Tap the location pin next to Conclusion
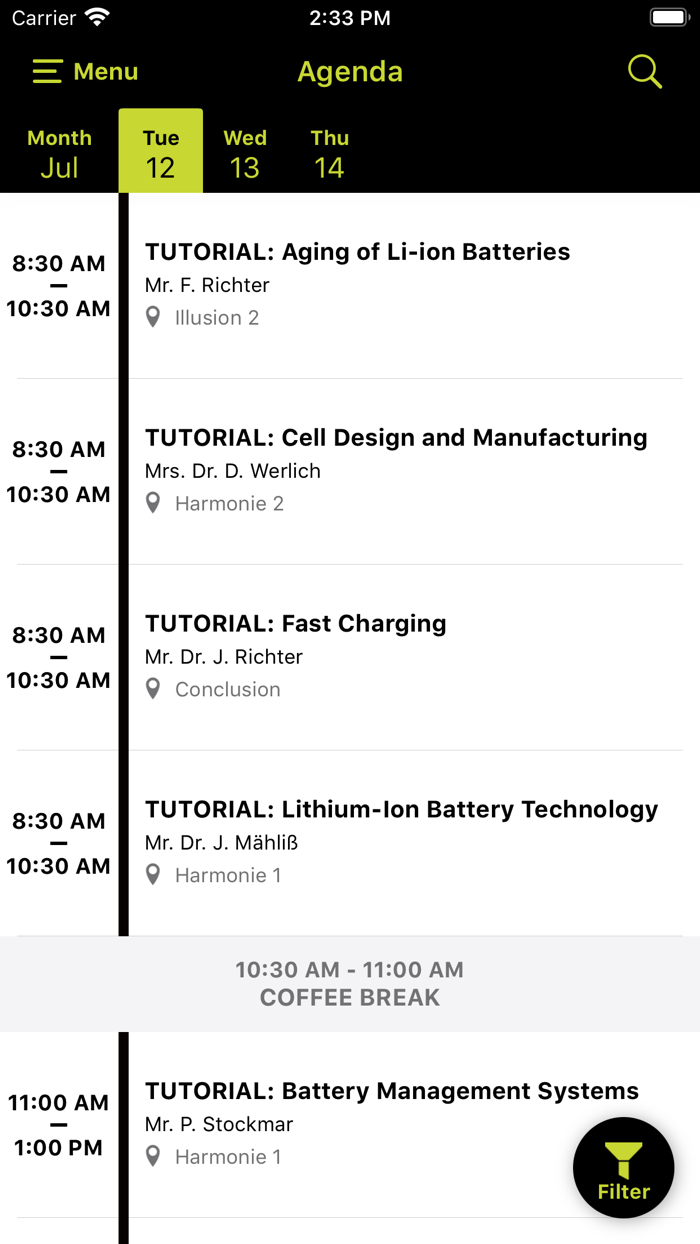 click(x=153, y=689)
